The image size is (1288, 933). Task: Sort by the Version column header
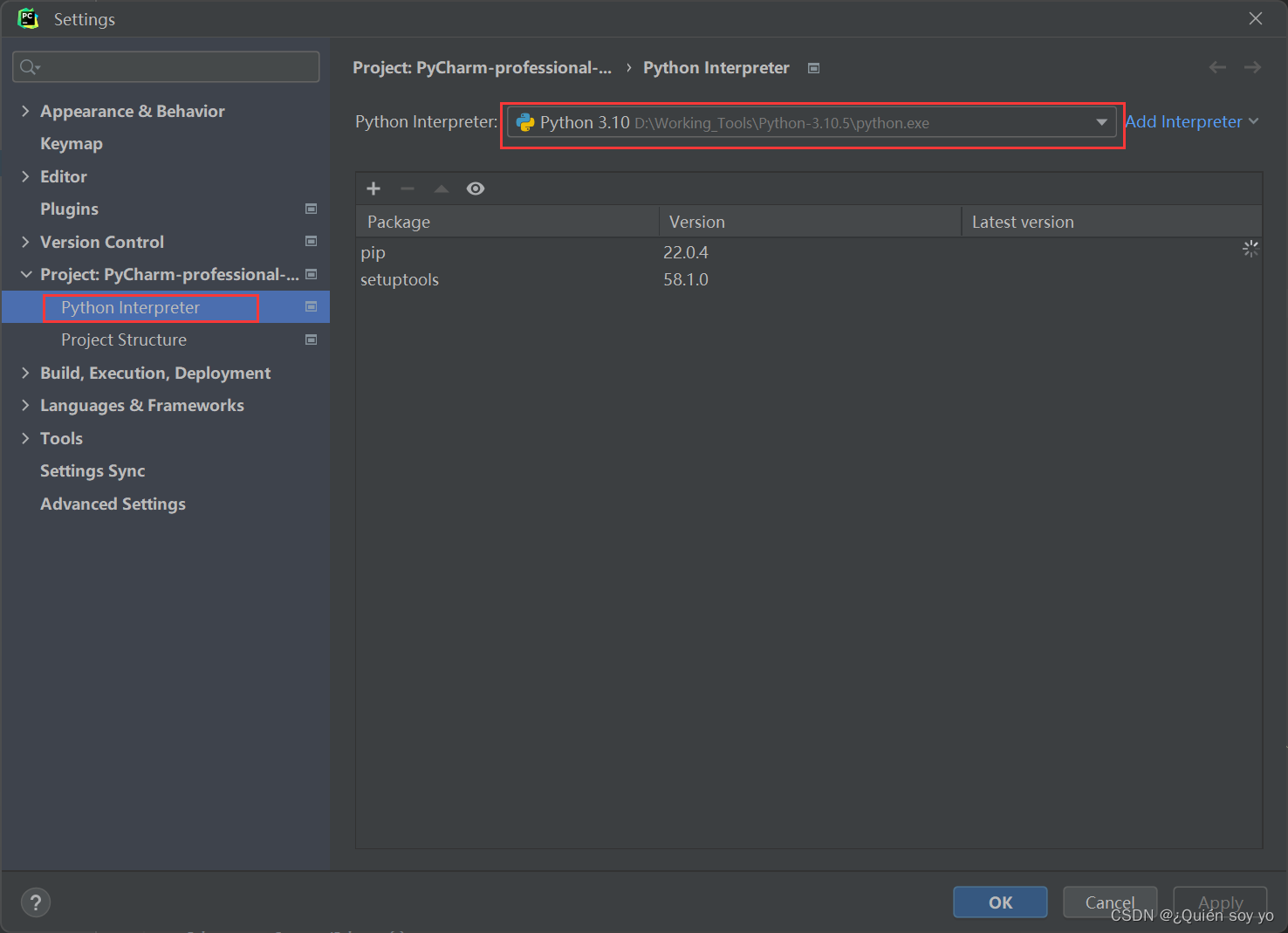tap(810, 222)
